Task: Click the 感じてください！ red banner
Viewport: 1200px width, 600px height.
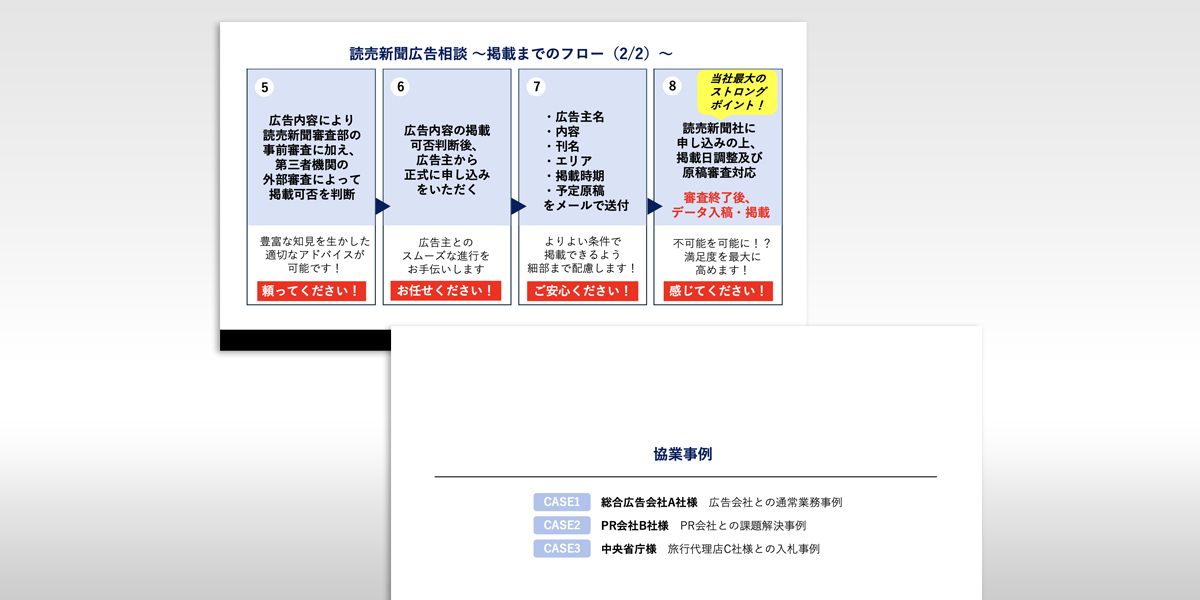Action: (718, 291)
